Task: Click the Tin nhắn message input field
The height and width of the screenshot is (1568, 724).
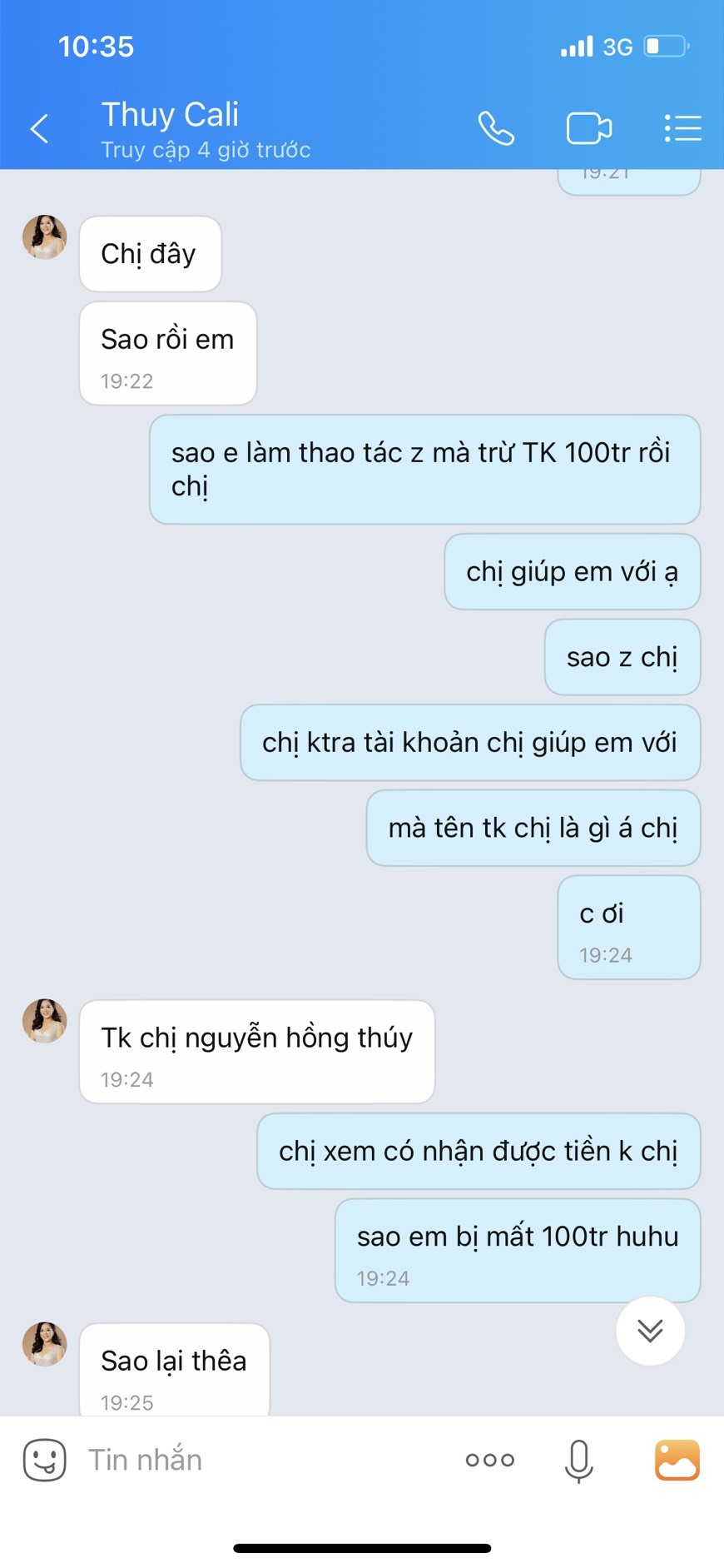Action: point(266,1460)
